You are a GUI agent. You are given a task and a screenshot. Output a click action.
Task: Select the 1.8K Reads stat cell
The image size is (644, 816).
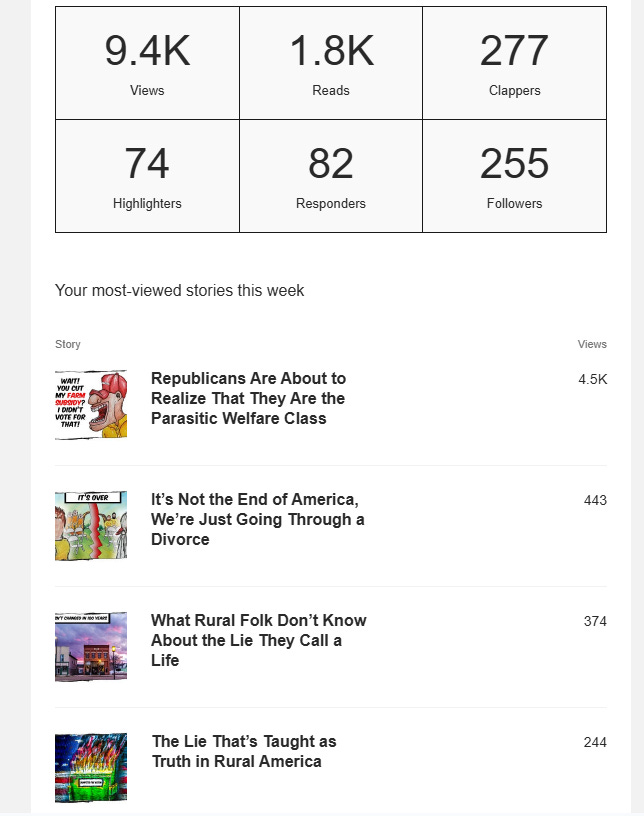pyautogui.click(x=331, y=63)
